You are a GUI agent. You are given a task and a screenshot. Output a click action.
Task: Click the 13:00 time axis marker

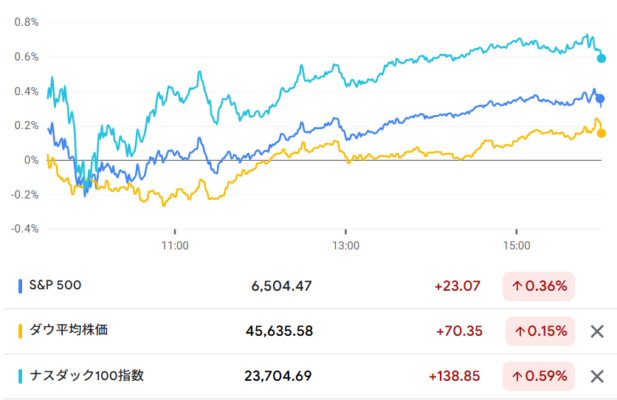345,246
